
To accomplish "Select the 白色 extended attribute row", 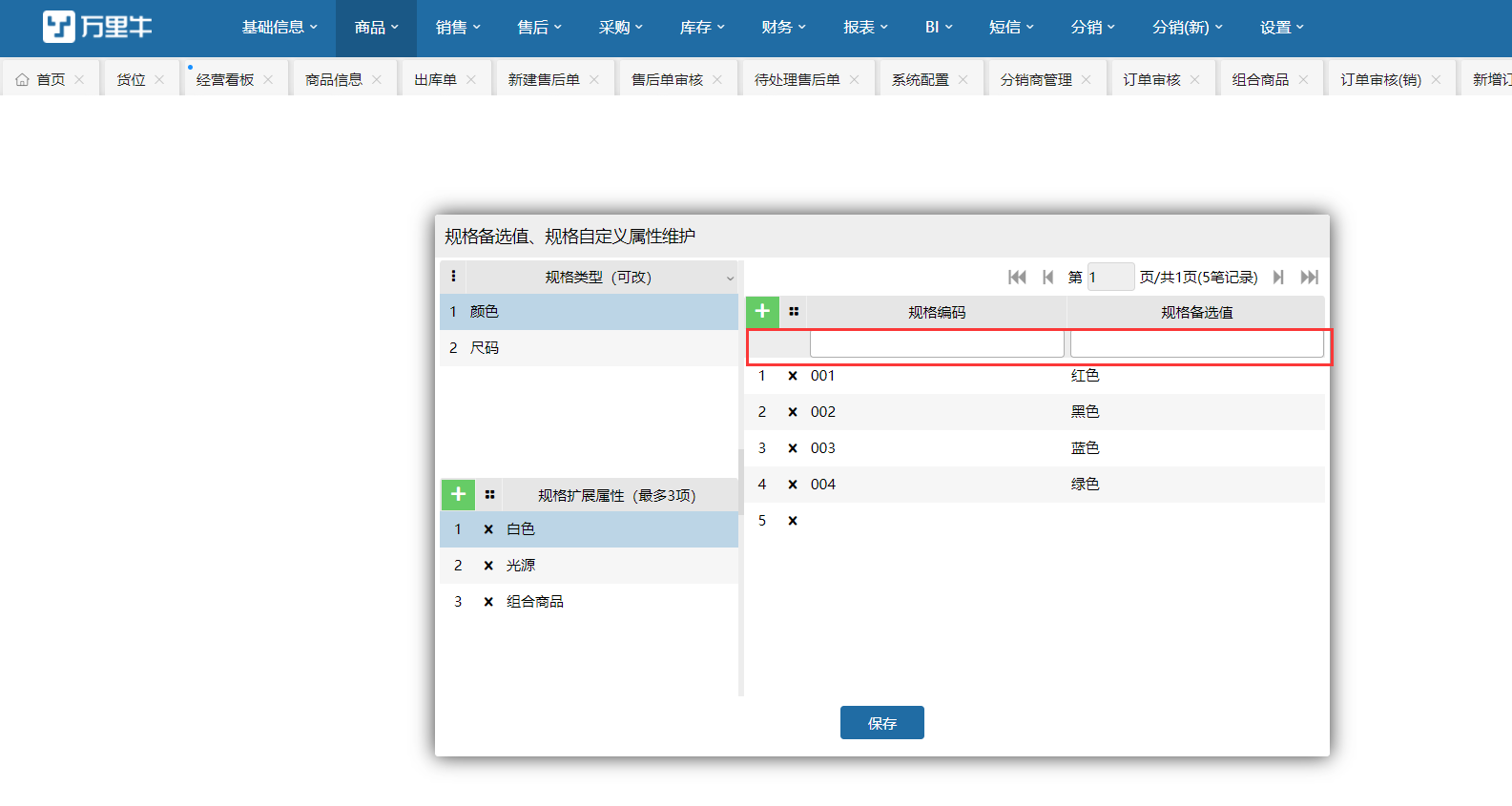I will (590, 529).
